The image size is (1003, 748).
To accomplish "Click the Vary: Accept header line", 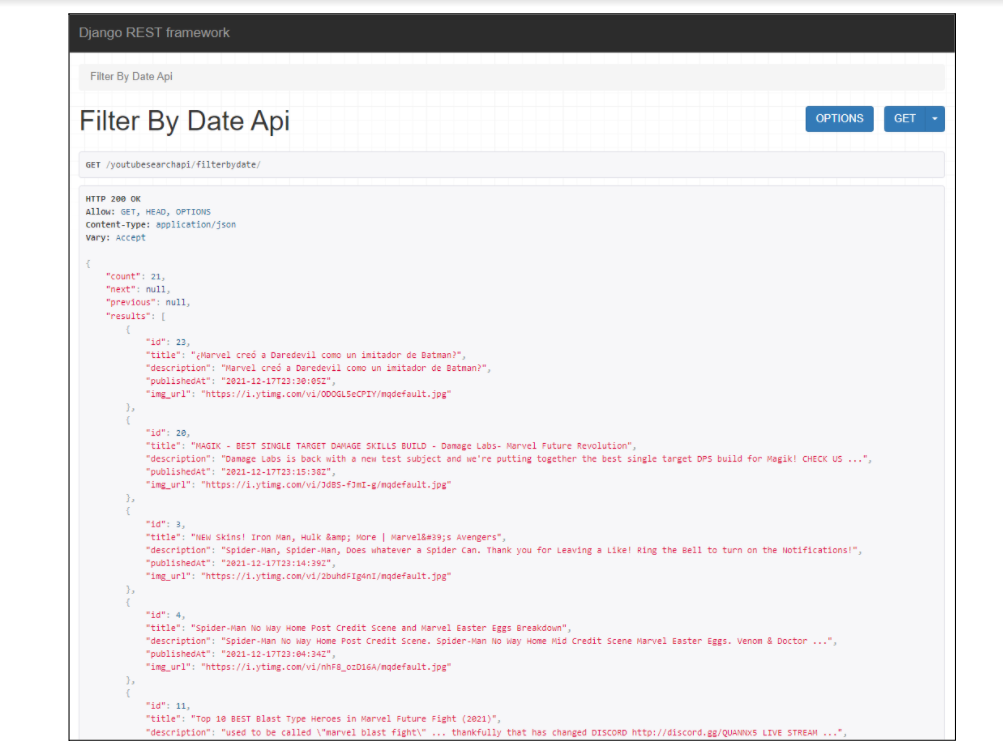I will coord(115,237).
